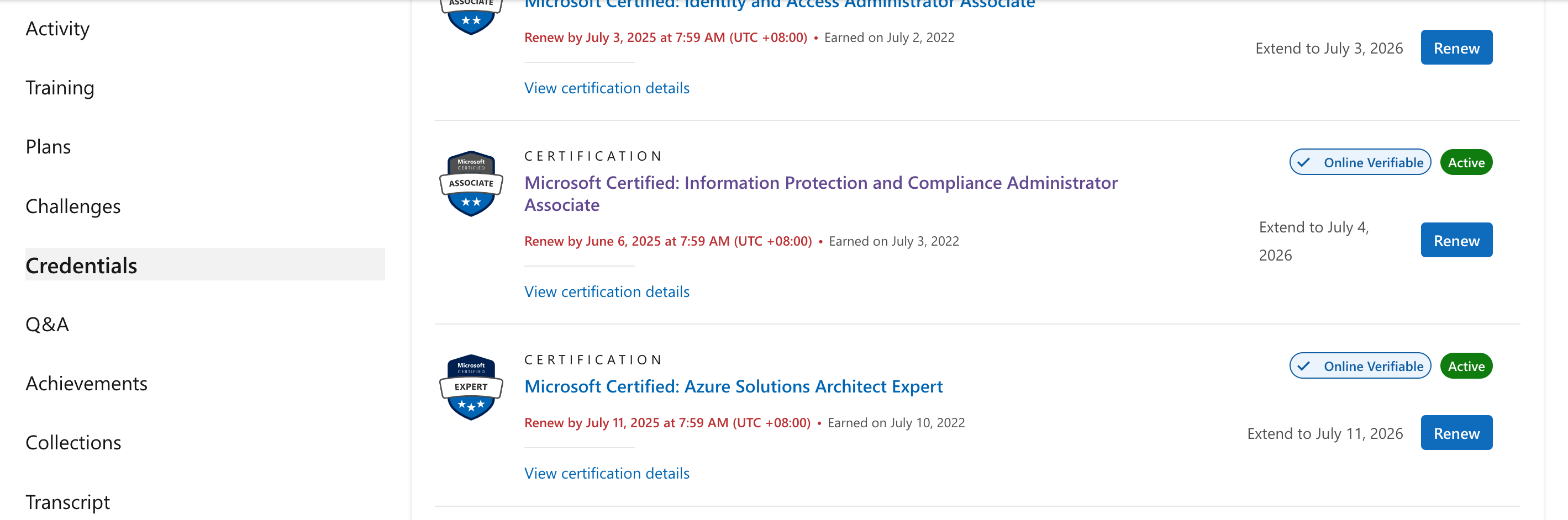View certification details for Azure Solutions Architect
The width and height of the screenshot is (1568, 520).
tap(606, 473)
